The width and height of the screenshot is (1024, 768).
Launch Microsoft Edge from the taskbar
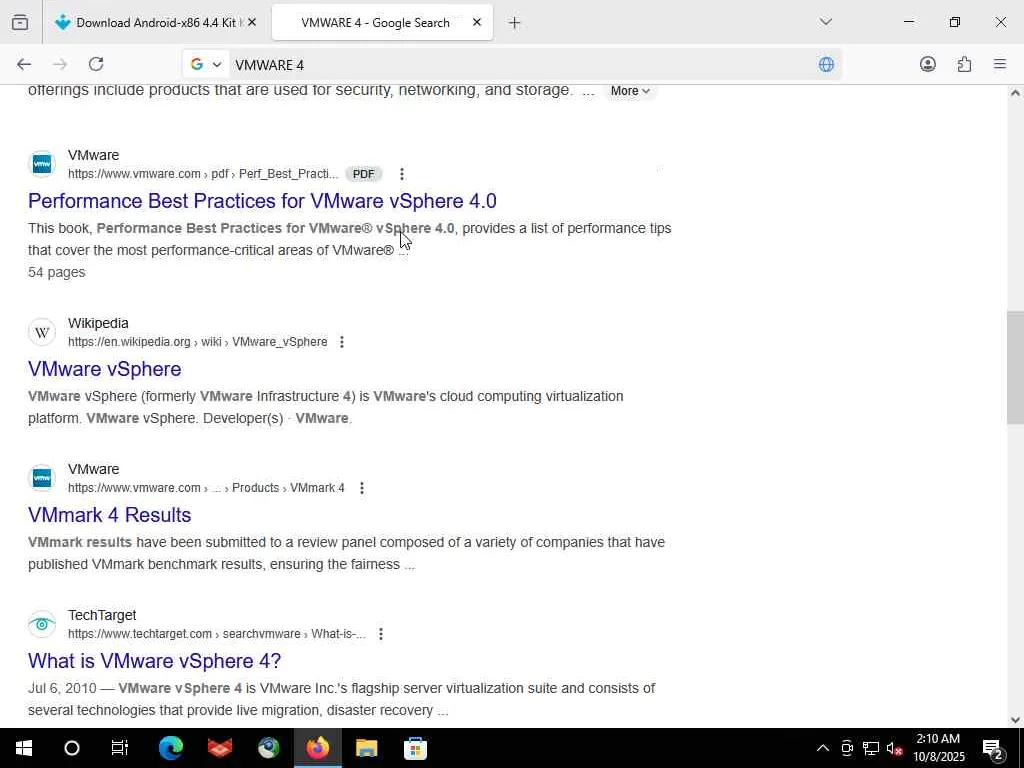(x=171, y=748)
